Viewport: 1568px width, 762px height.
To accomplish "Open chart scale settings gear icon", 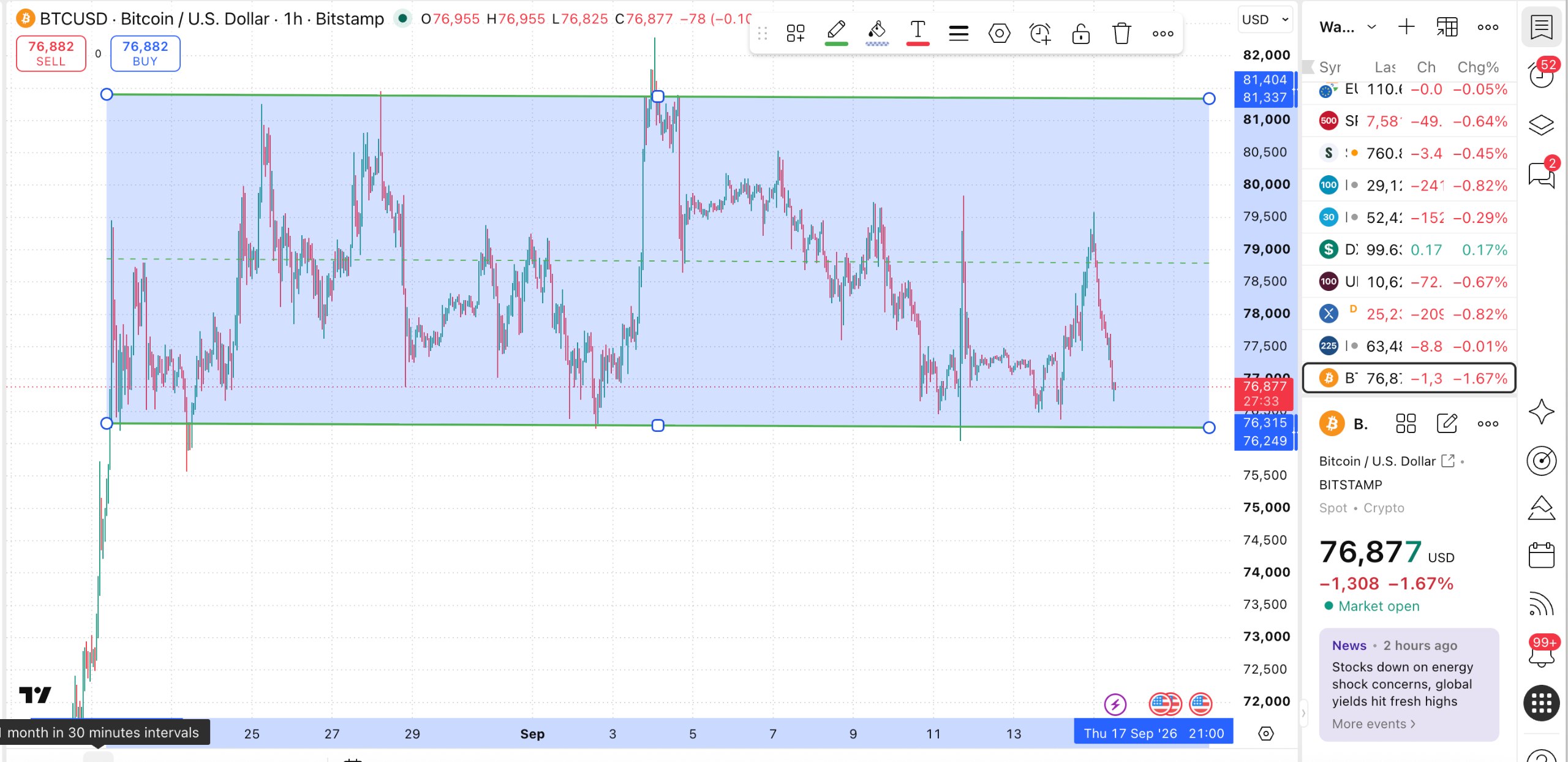I will coord(1265,733).
